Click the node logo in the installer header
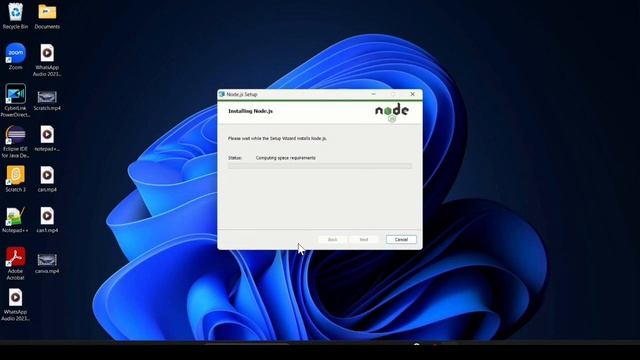 tap(392, 112)
